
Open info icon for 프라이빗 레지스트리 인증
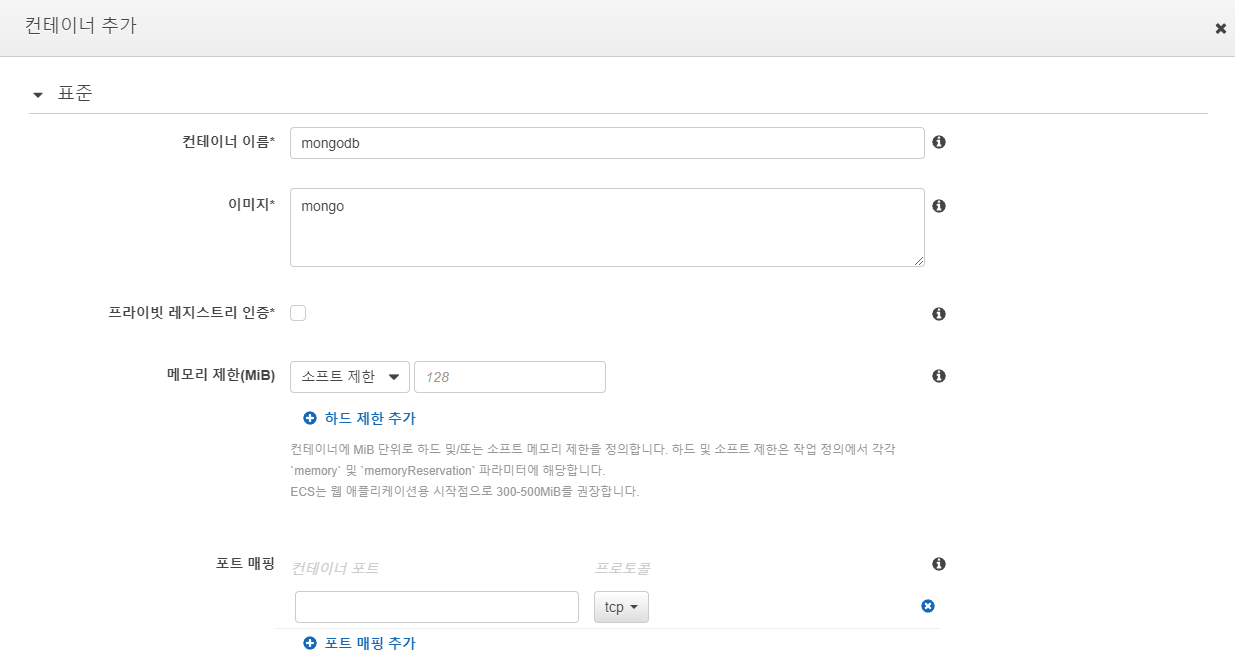click(x=939, y=314)
